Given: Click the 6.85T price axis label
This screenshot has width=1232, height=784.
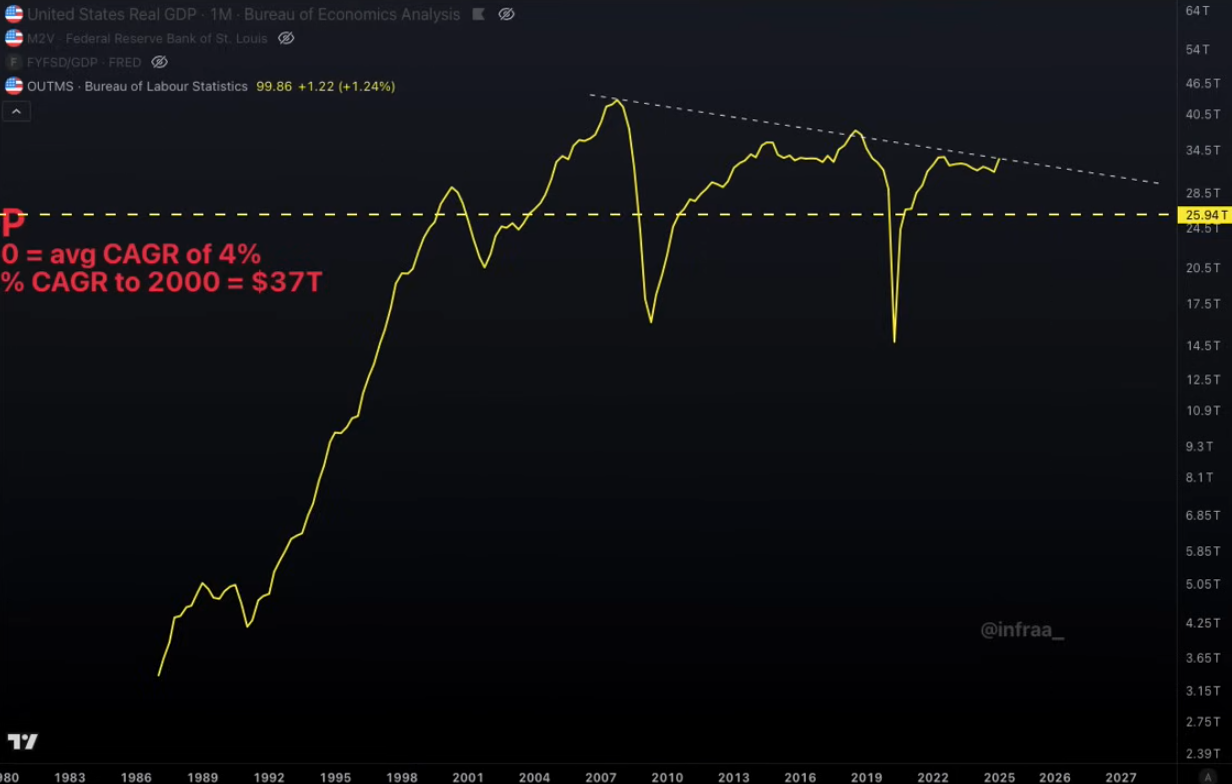Looking at the screenshot, I should click(1201, 515).
